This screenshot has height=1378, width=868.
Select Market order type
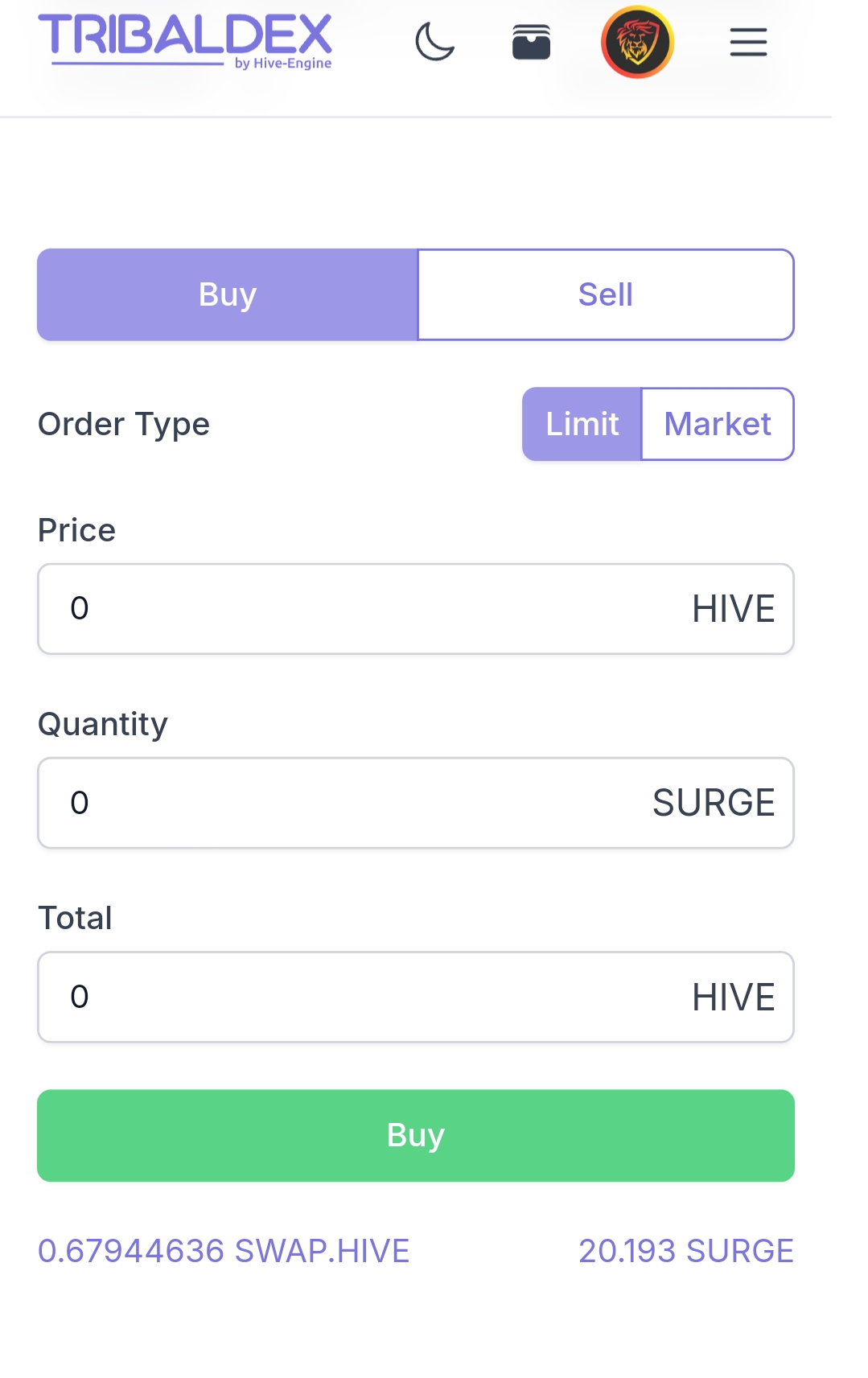(718, 424)
